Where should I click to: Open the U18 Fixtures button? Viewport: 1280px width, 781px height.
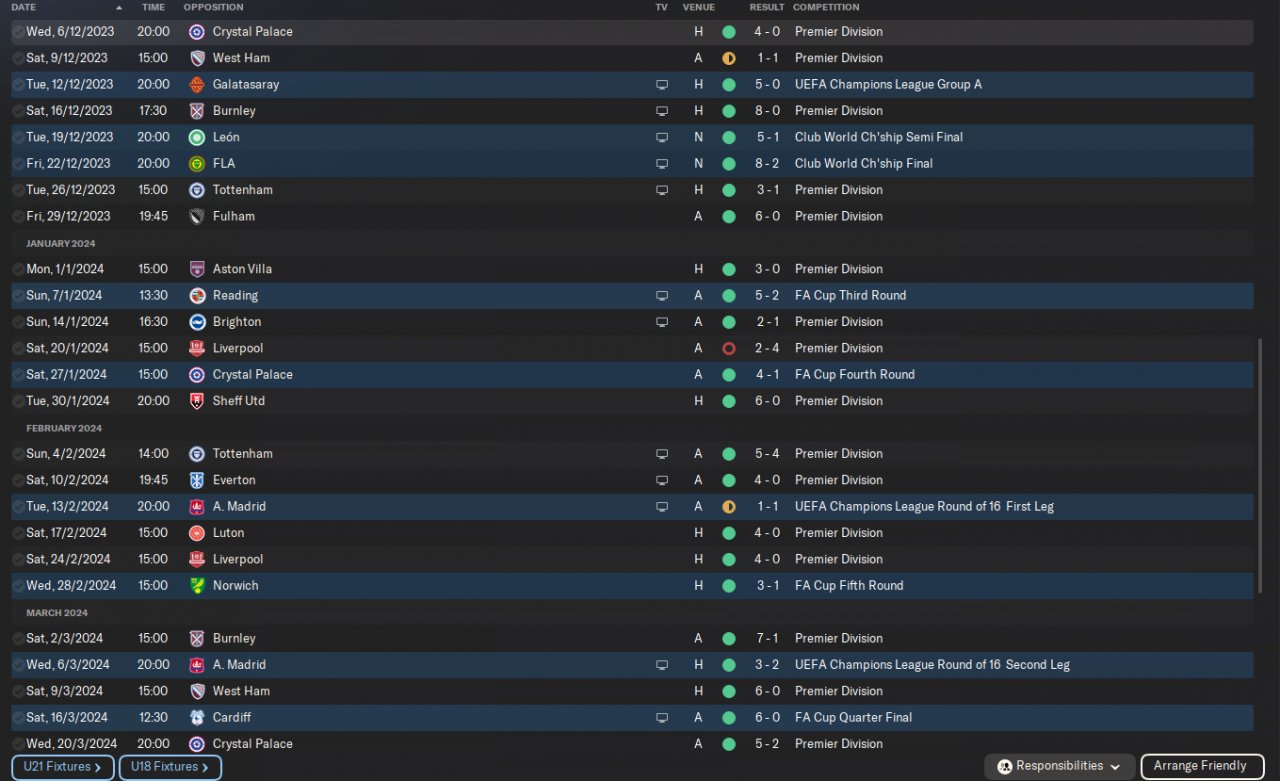(170, 767)
